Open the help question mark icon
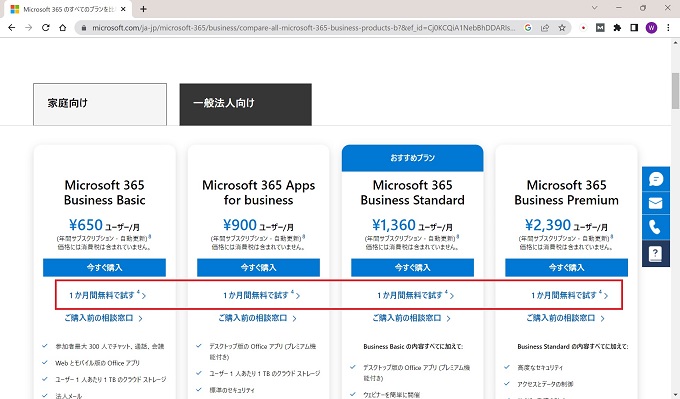Image resolution: width=680 pixels, height=399 pixels. (656, 253)
